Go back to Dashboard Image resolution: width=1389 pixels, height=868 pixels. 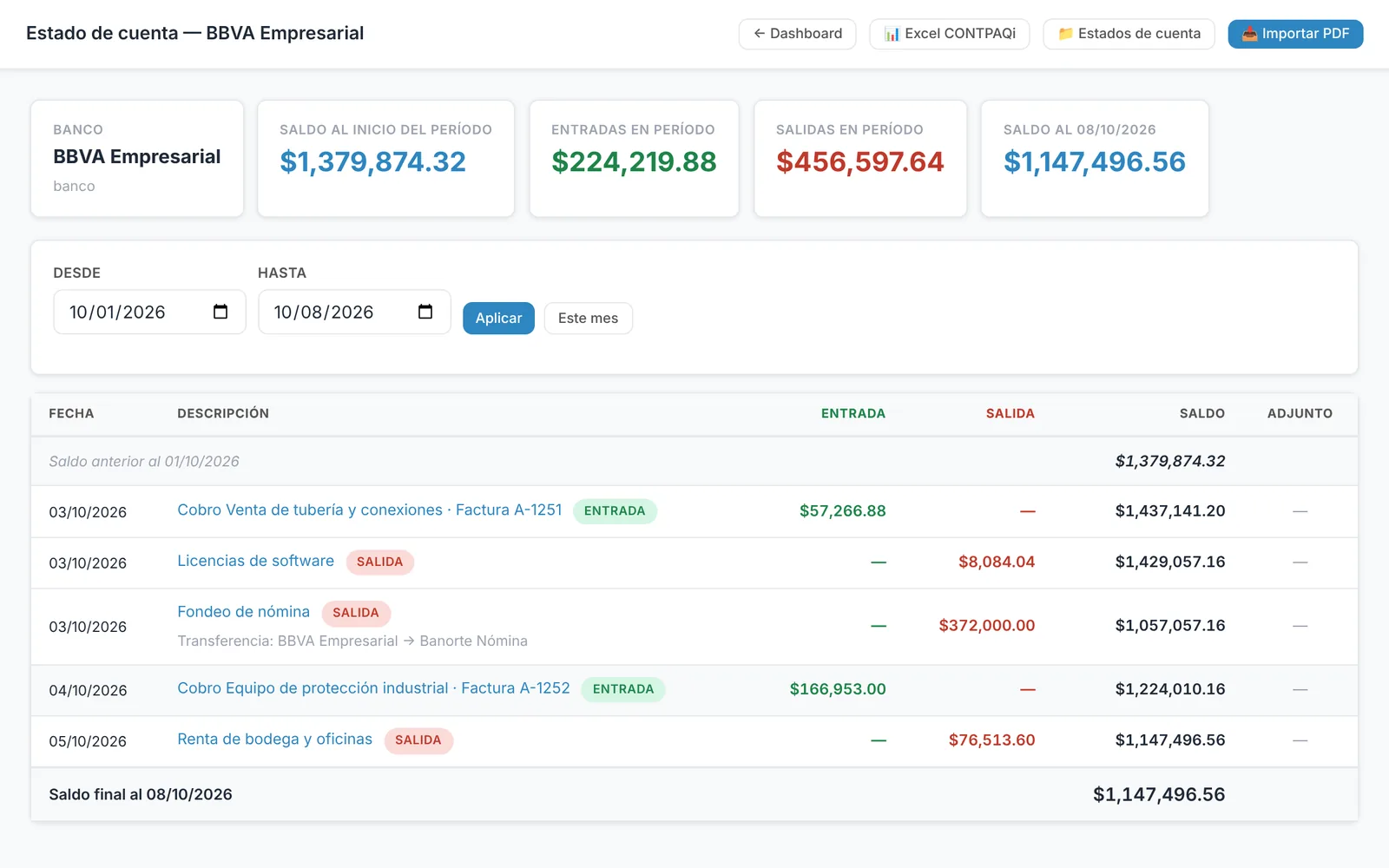[797, 34]
